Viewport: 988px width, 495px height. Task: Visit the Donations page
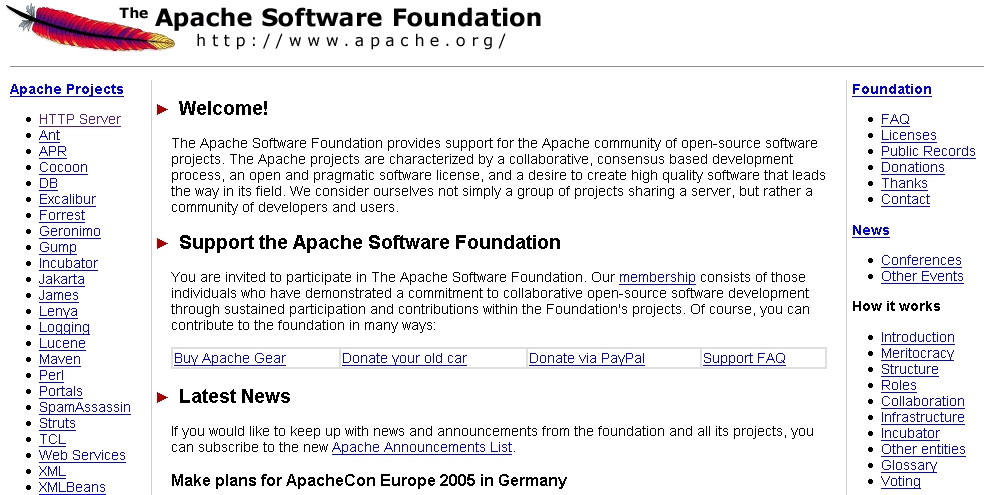pos(913,168)
